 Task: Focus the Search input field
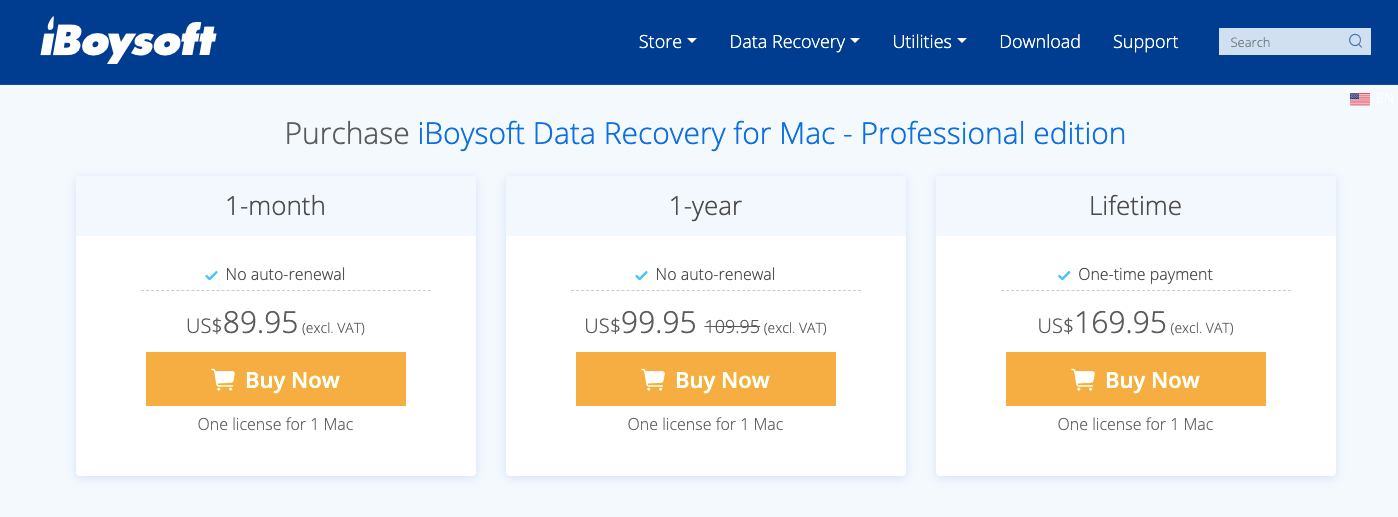1281,42
